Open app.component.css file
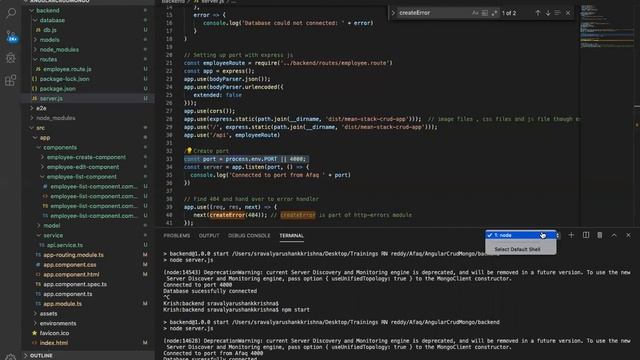The width and height of the screenshot is (640, 360). pyautogui.click(x=70, y=264)
